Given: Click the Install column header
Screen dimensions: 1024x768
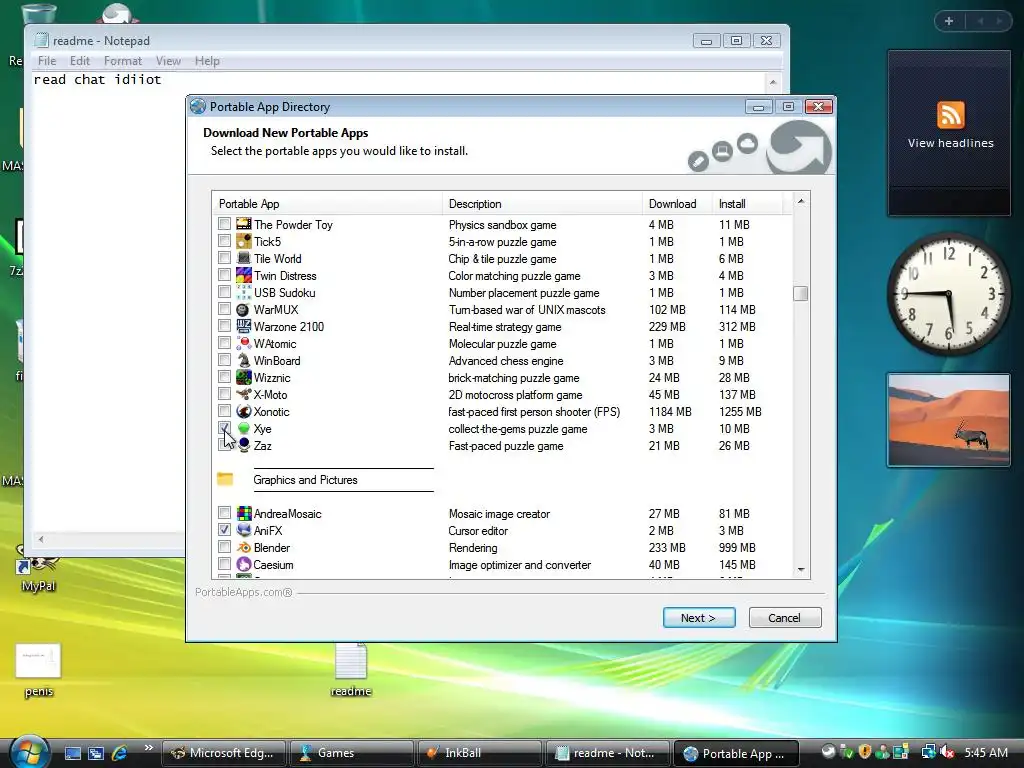Looking at the screenshot, I should click(x=747, y=204).
